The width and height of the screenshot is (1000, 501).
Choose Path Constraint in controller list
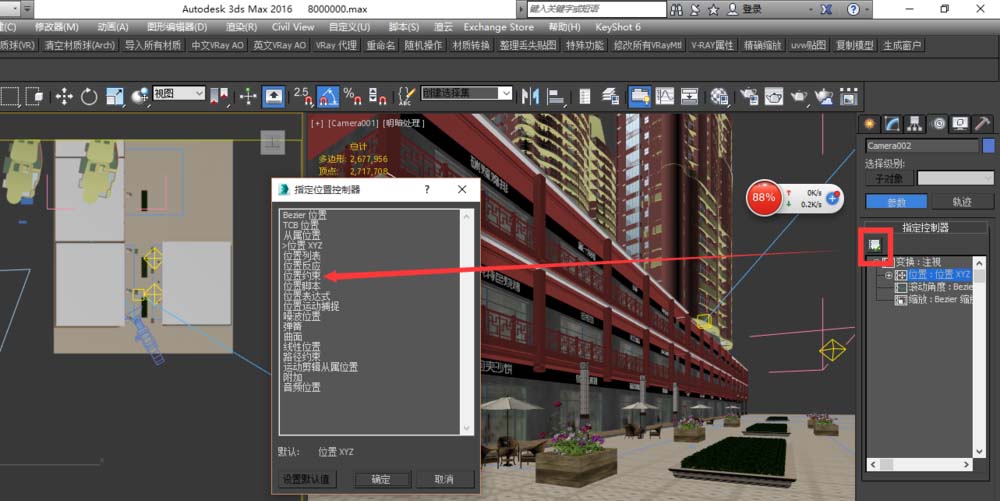(x=302, y=357)
